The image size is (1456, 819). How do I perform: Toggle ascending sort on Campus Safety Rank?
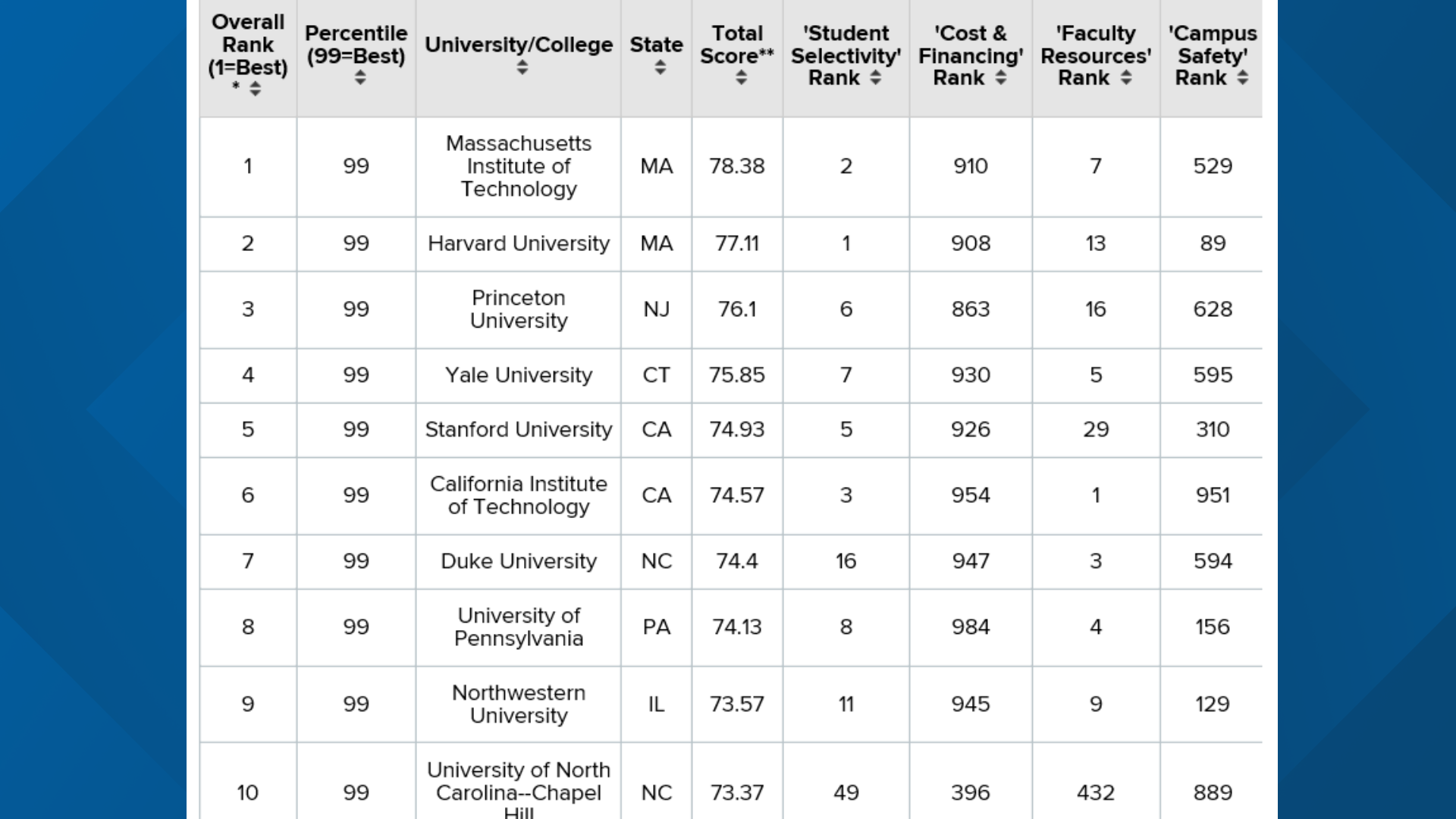pos(1244,76)
